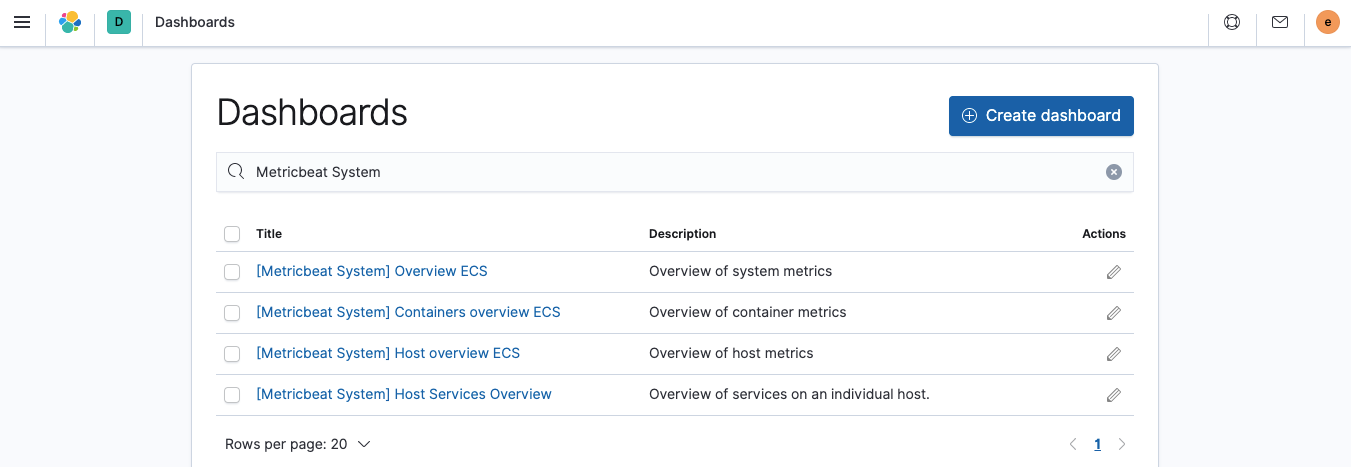
Task: Click the Elastic logo icon
Action: click(70, 22)
